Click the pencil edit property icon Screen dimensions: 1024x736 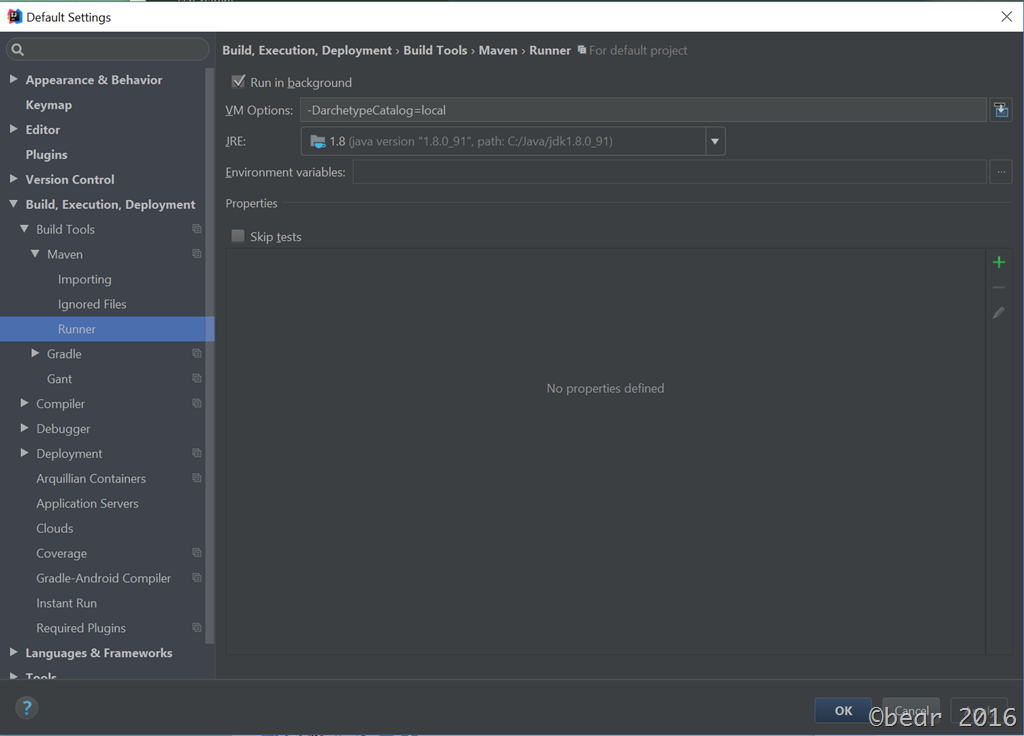[998, 313]
